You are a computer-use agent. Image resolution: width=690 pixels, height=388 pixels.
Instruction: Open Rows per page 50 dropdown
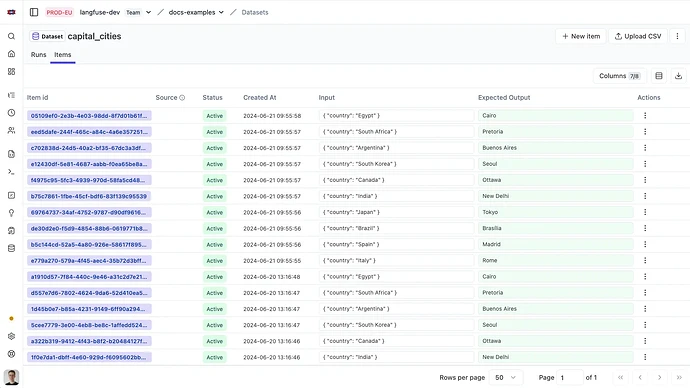point(505,377)
